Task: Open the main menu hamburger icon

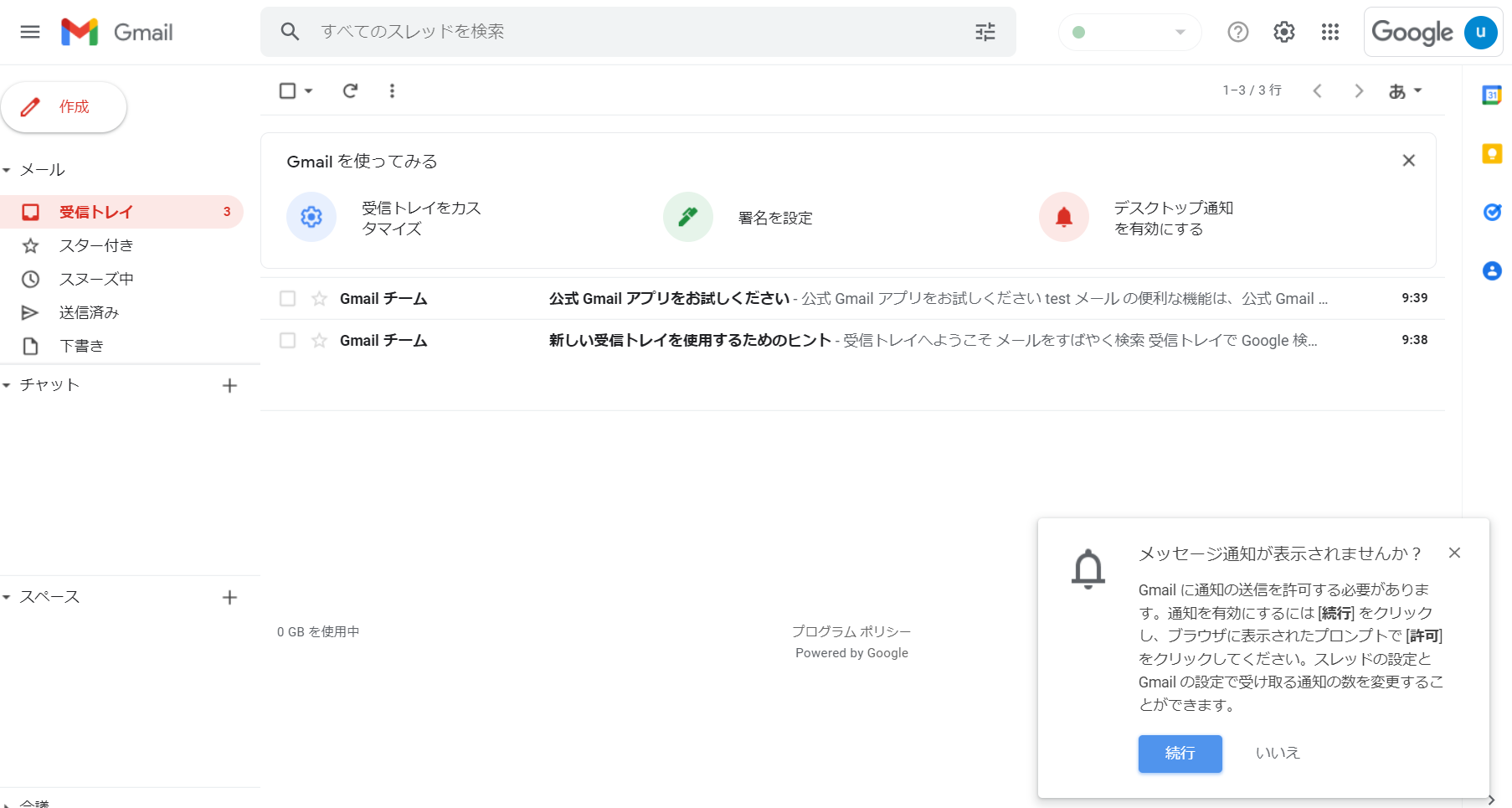Action: click(x=30, y=32)
